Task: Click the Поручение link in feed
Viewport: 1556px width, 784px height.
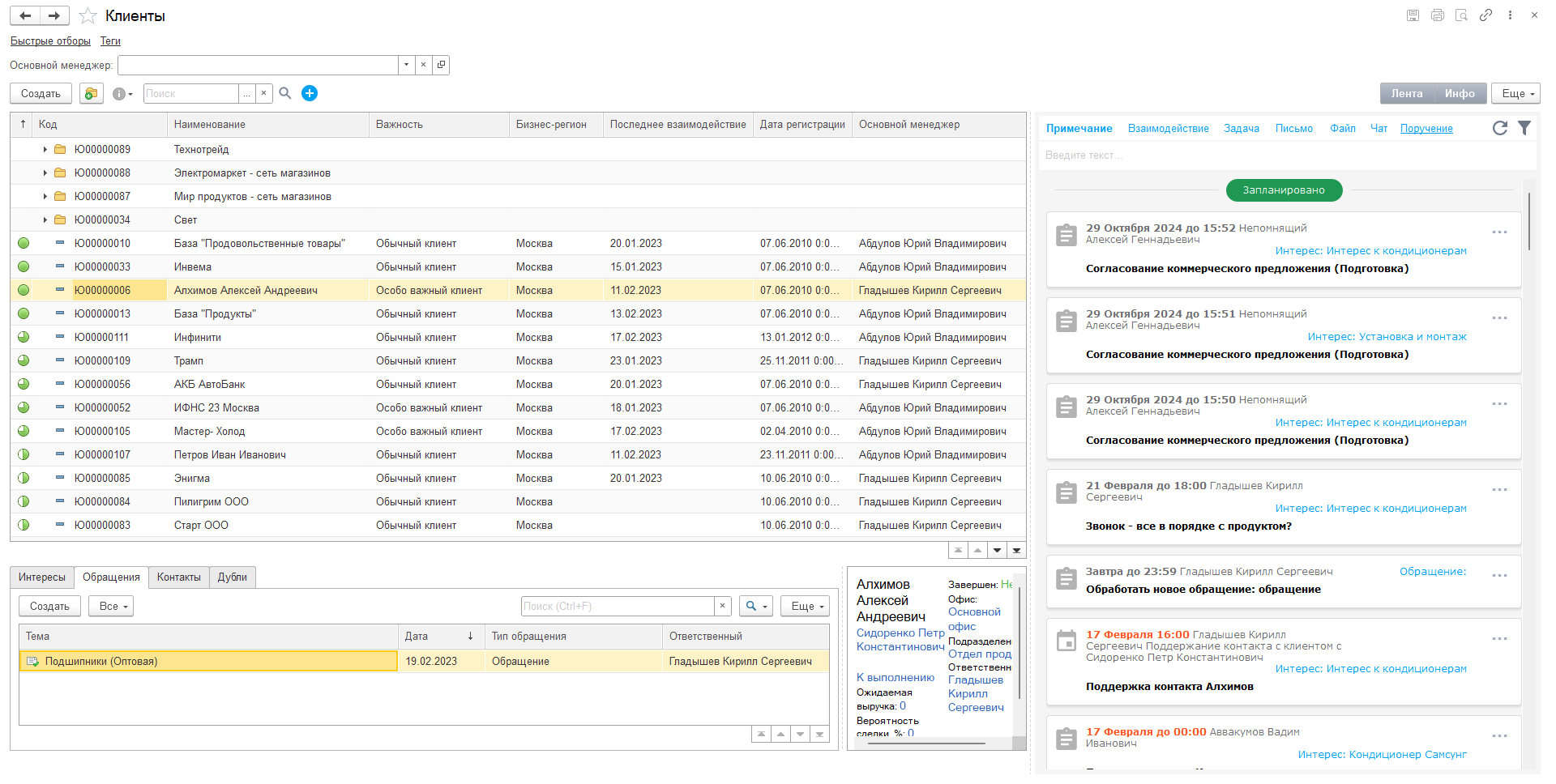Action: pyautogui.click(x=1426, y=128)
